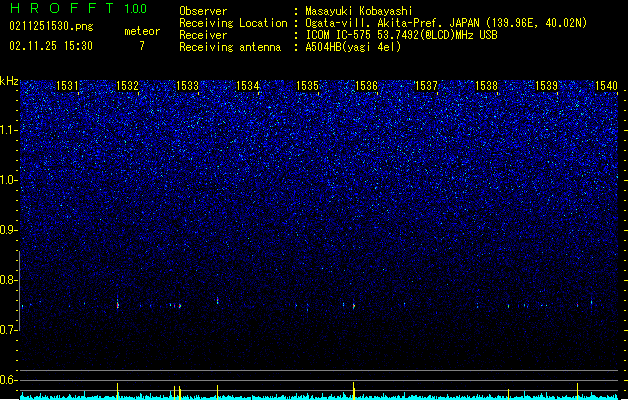Click the yellow meteor marker between 1535 and 1536
Image resolution: width=629 pixels, height=400 pixels.
point(353,391)
